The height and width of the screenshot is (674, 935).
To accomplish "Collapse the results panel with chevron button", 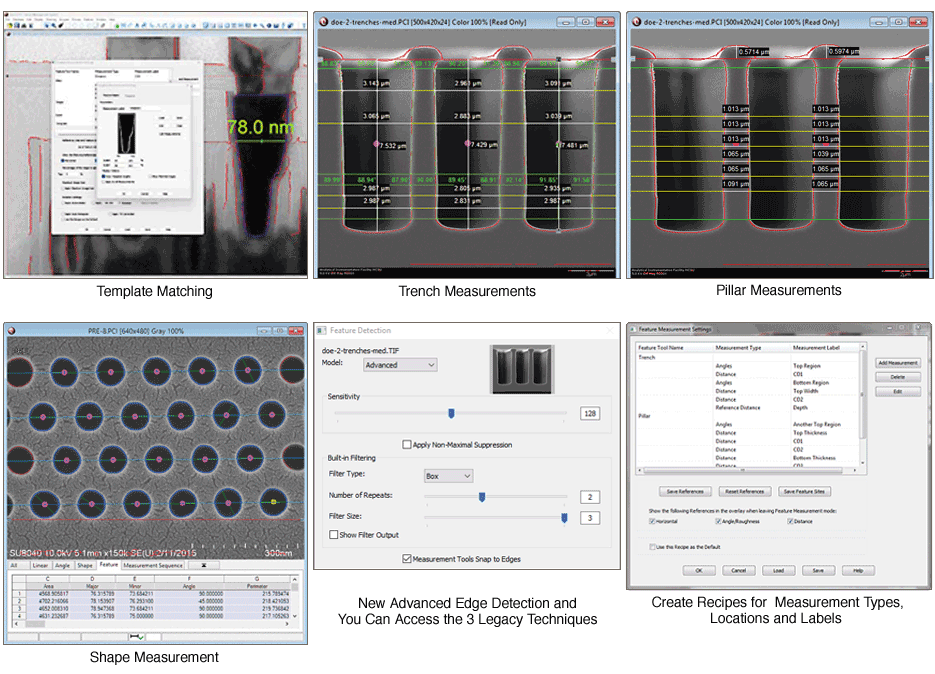I will pos(203,565).
